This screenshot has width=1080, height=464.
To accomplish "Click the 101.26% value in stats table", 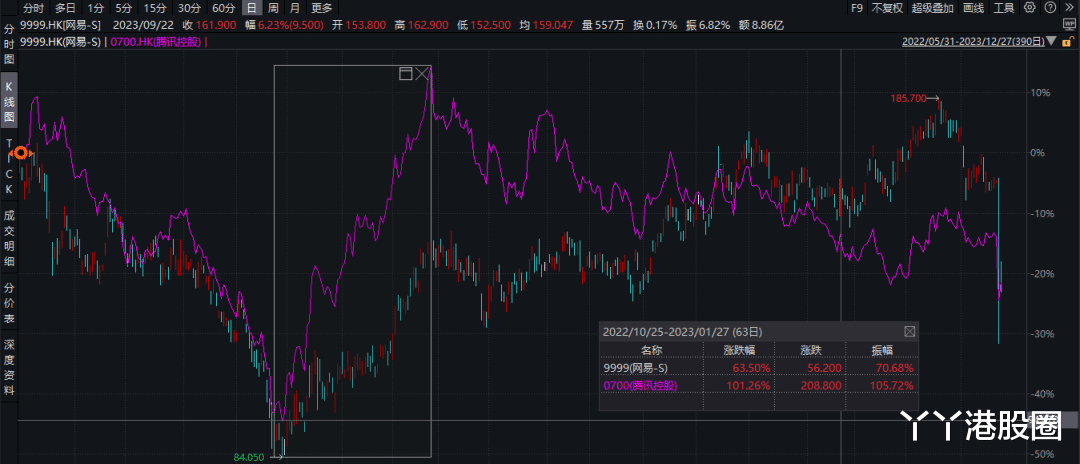I will click(x=749, y=386).
